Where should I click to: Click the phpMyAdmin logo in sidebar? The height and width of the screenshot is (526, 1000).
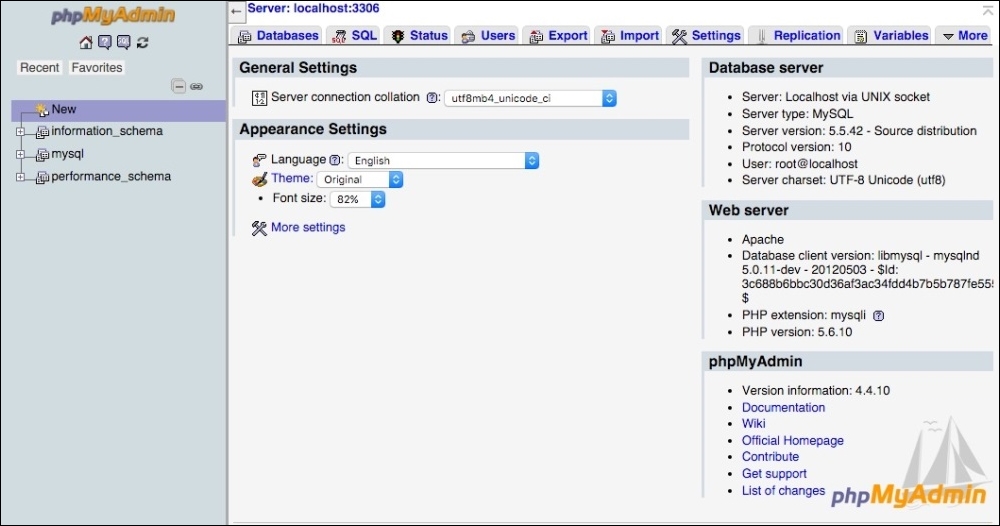point(112,15)
